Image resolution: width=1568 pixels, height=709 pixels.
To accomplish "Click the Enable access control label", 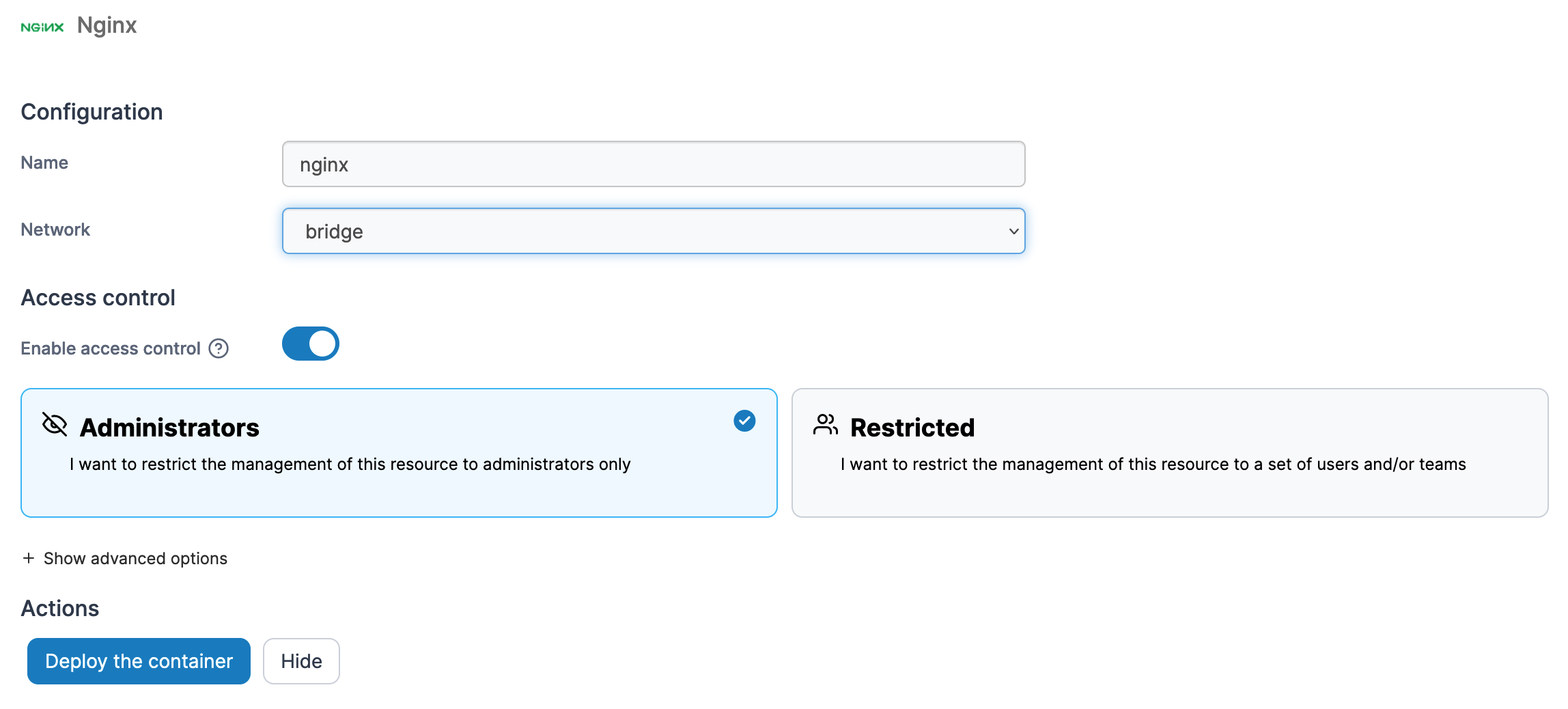I will point(111,348).
